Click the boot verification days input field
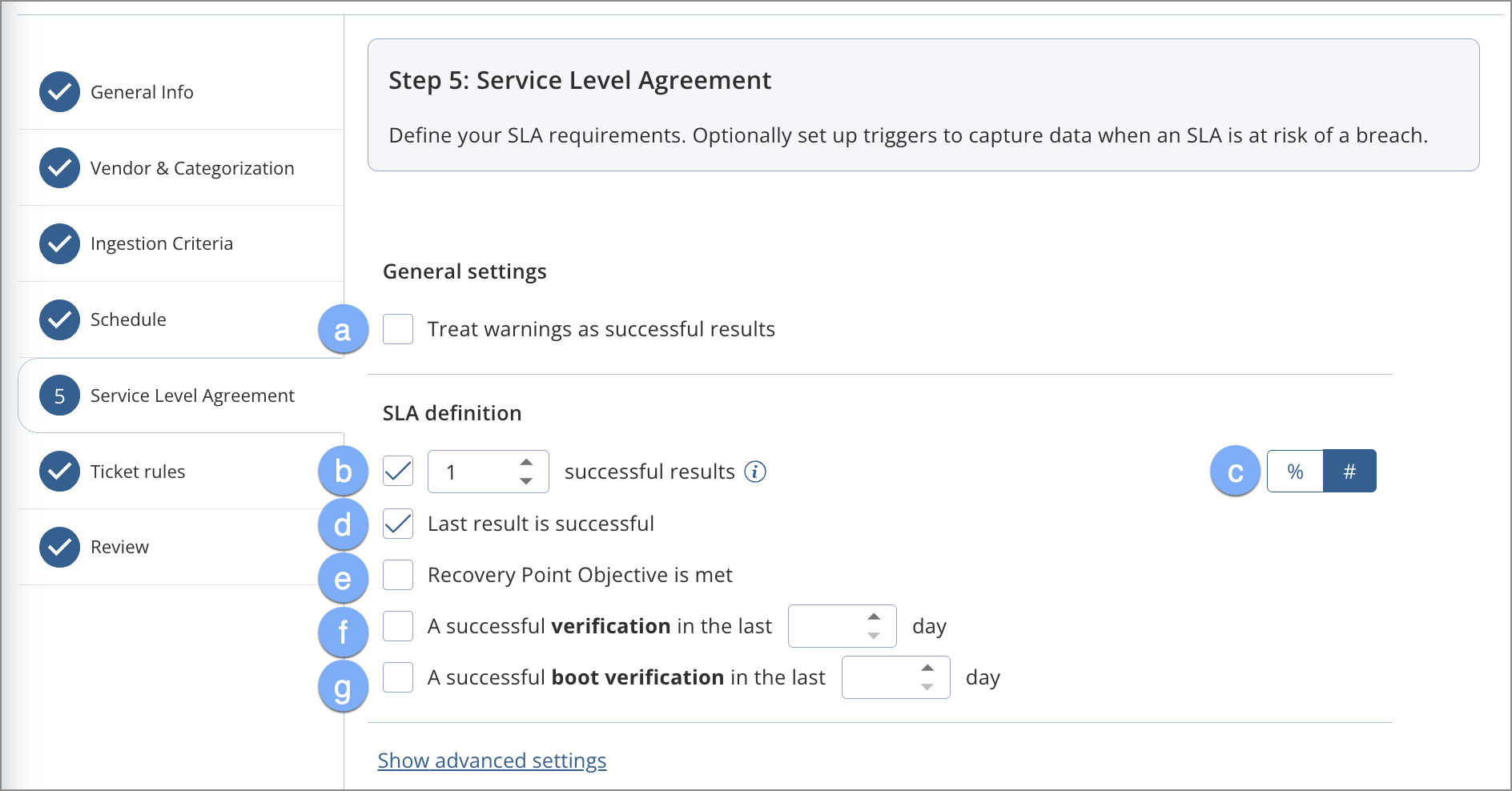Image resolution: width=1512 pixels, height=791 pixels. (x=879, y=677)
